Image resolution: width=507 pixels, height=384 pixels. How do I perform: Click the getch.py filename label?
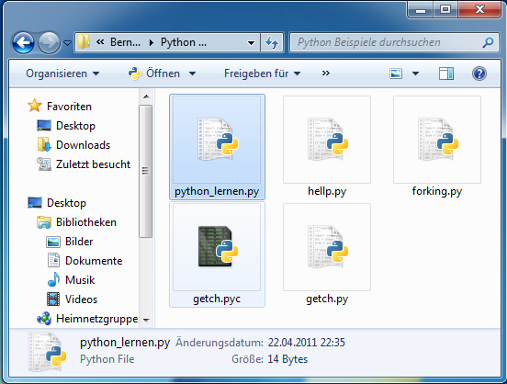[327, 299]
